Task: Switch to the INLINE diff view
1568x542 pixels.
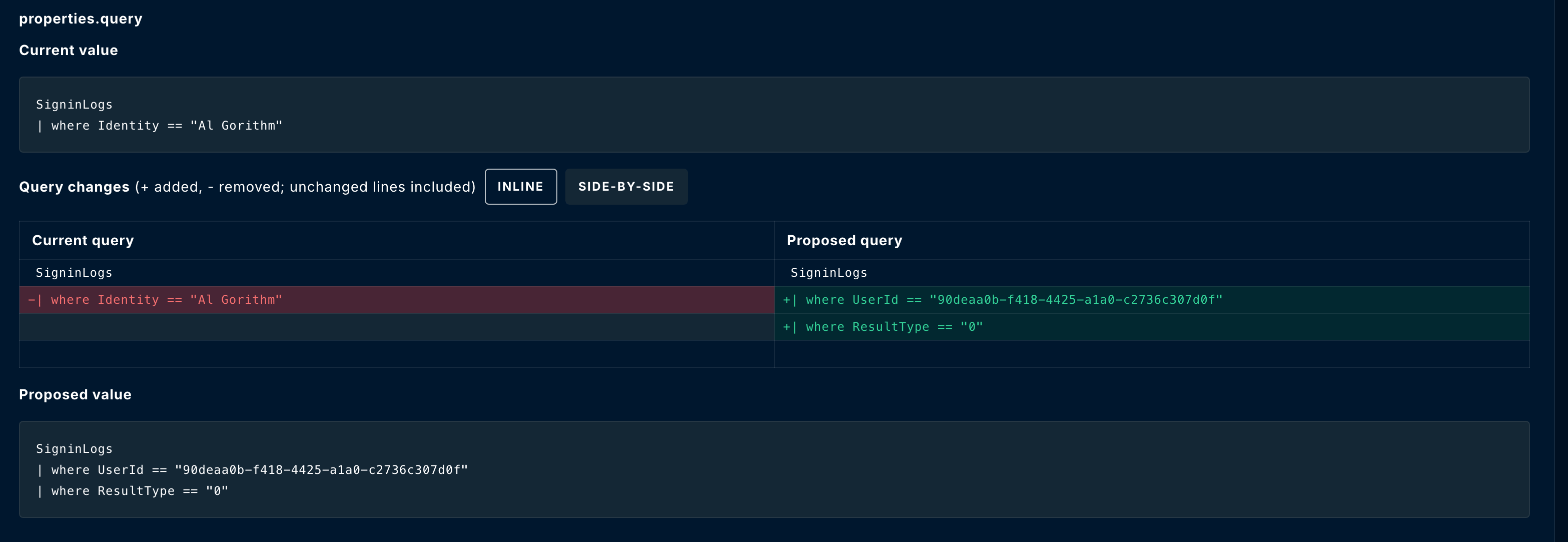Action: point(520,186)
